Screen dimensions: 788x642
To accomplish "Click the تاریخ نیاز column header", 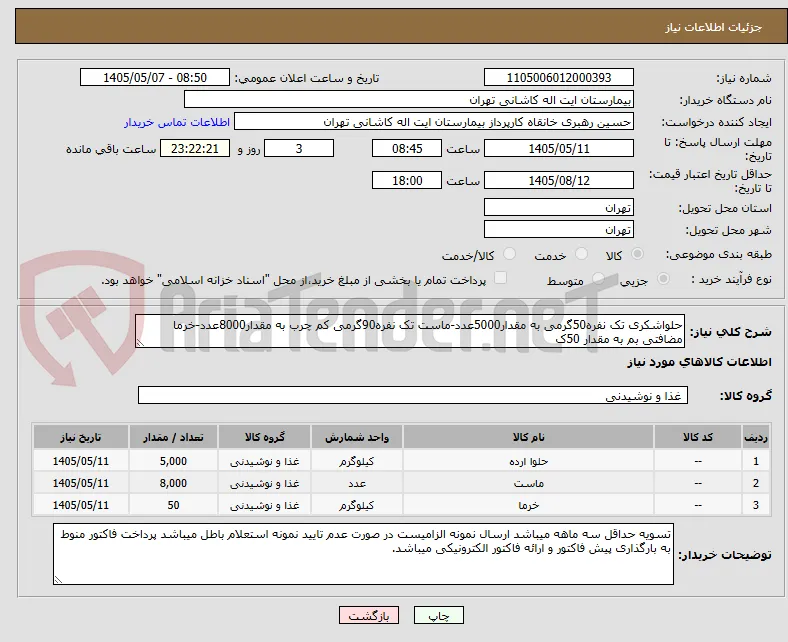I will (x=80, y=437).
